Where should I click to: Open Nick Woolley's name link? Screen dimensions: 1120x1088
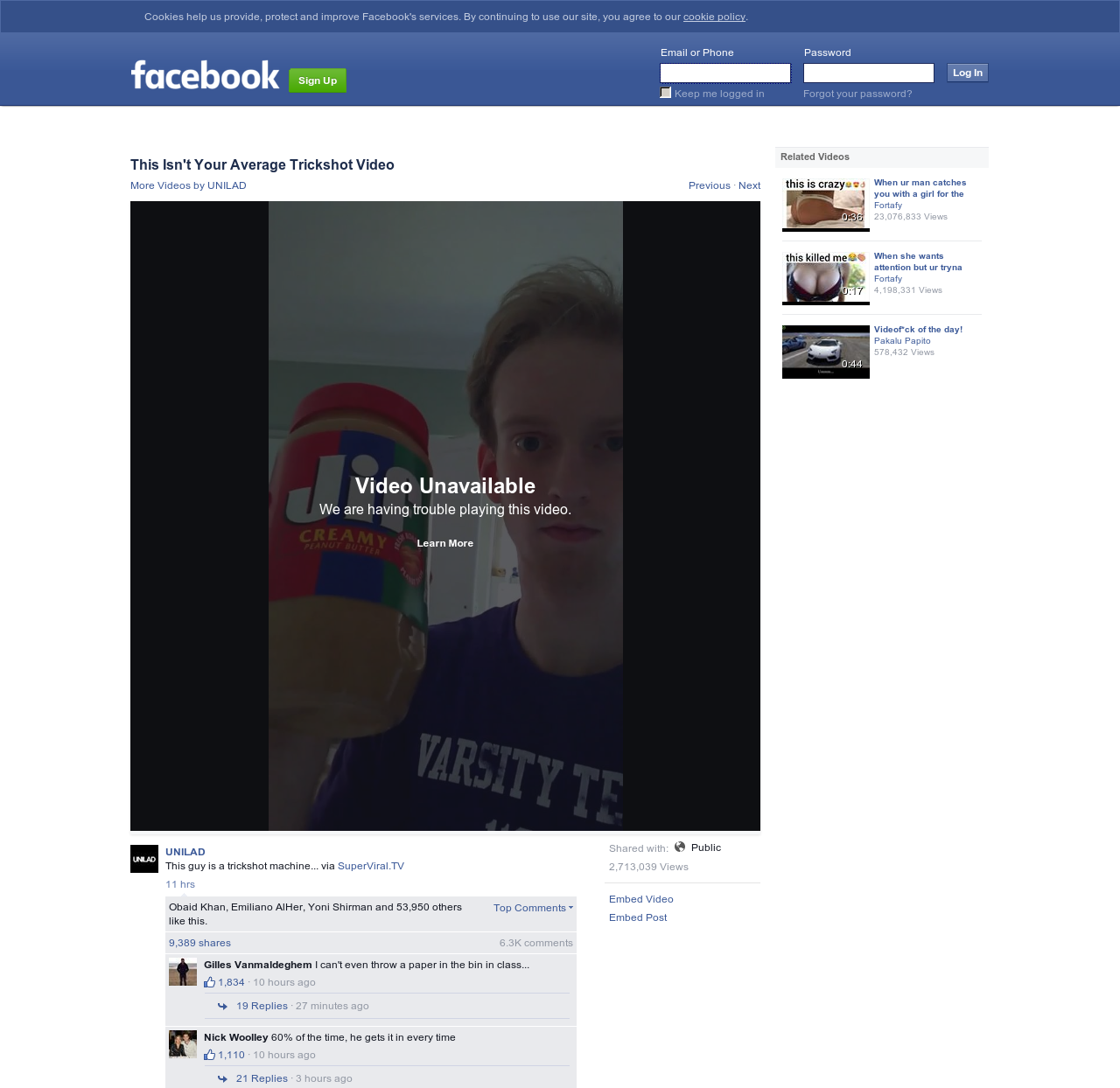[x=236, y=1037]
